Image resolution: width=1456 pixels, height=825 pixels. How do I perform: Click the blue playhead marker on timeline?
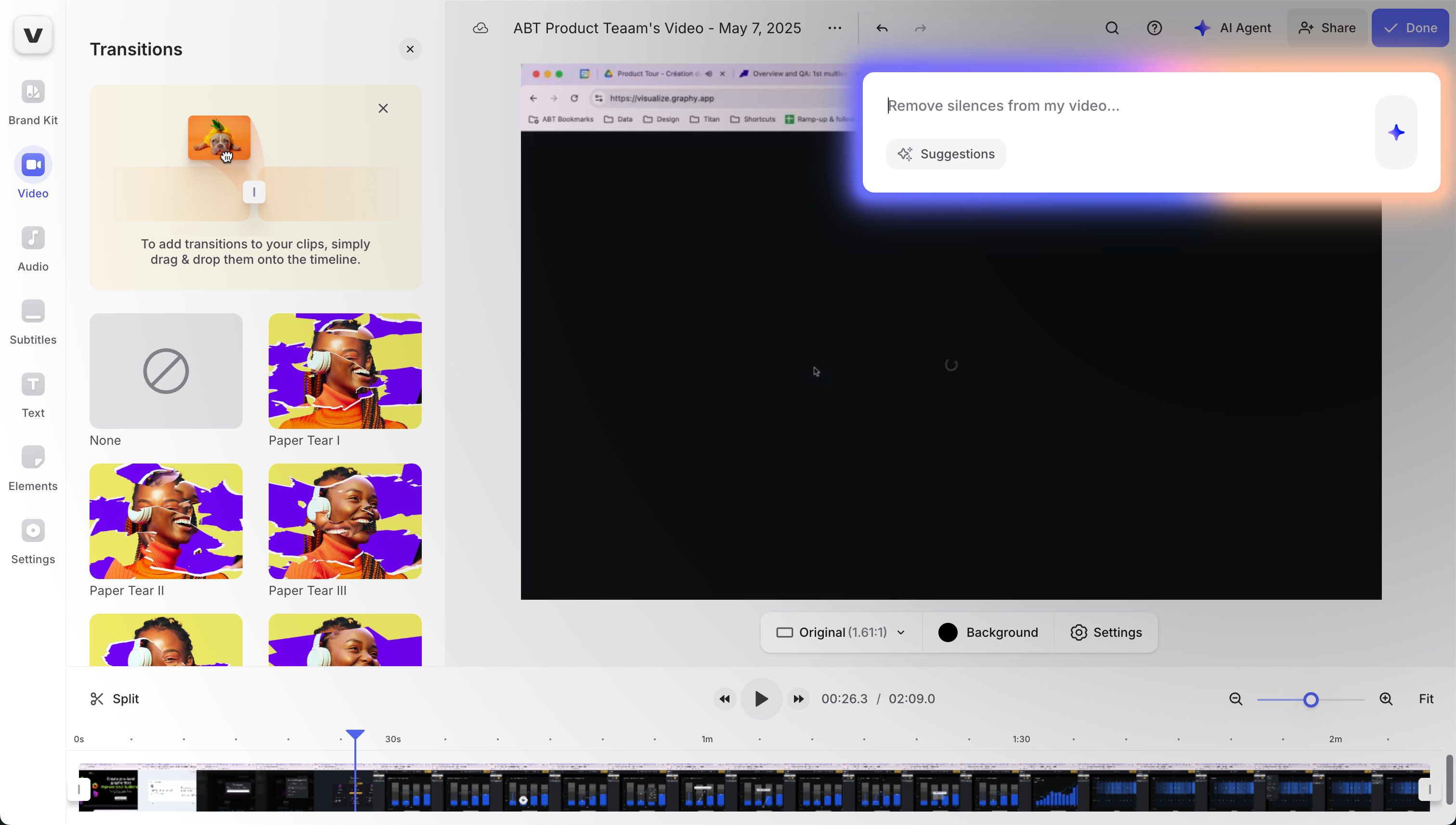[x=355, y=735]
